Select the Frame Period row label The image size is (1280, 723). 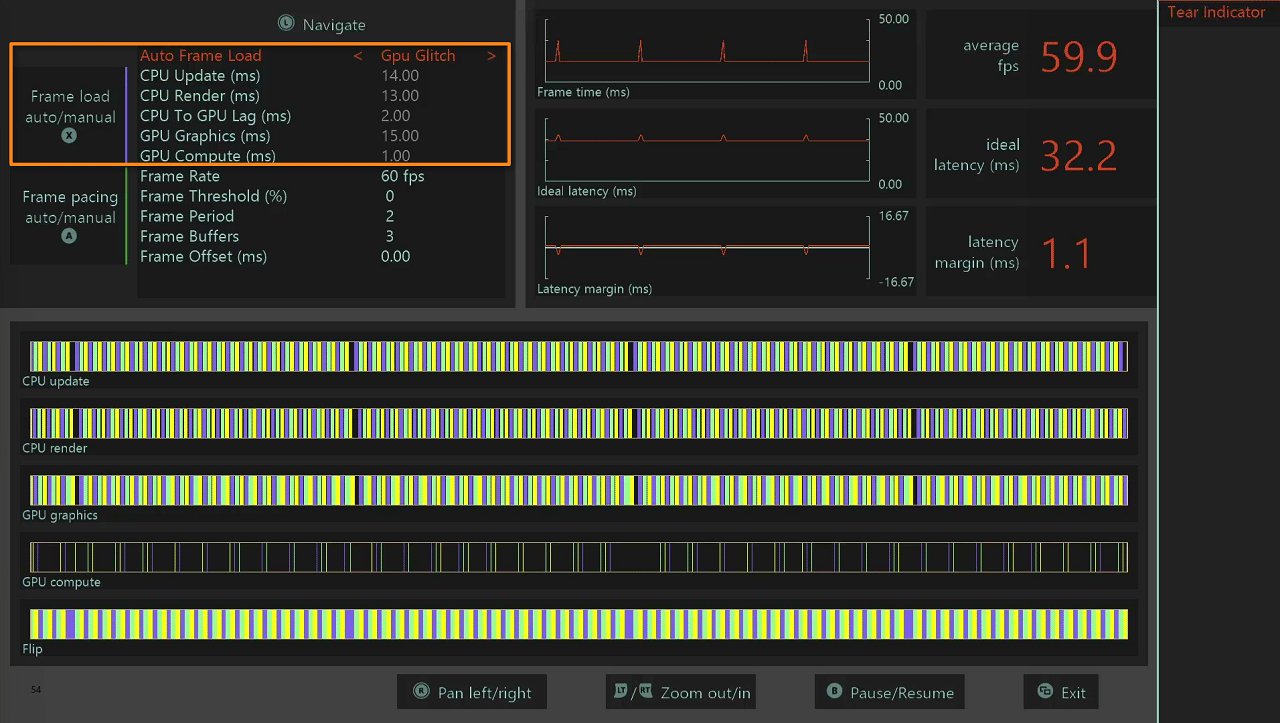pyautogui.click(x=187, y=216)
